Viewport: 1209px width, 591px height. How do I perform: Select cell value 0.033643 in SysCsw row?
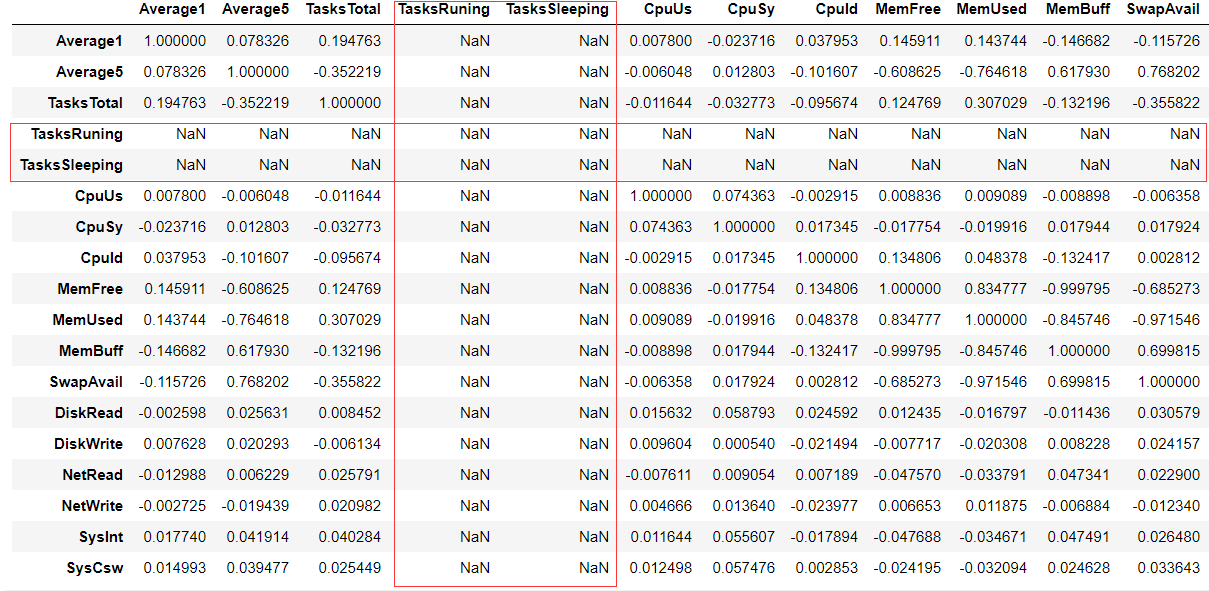point(1168,568)
